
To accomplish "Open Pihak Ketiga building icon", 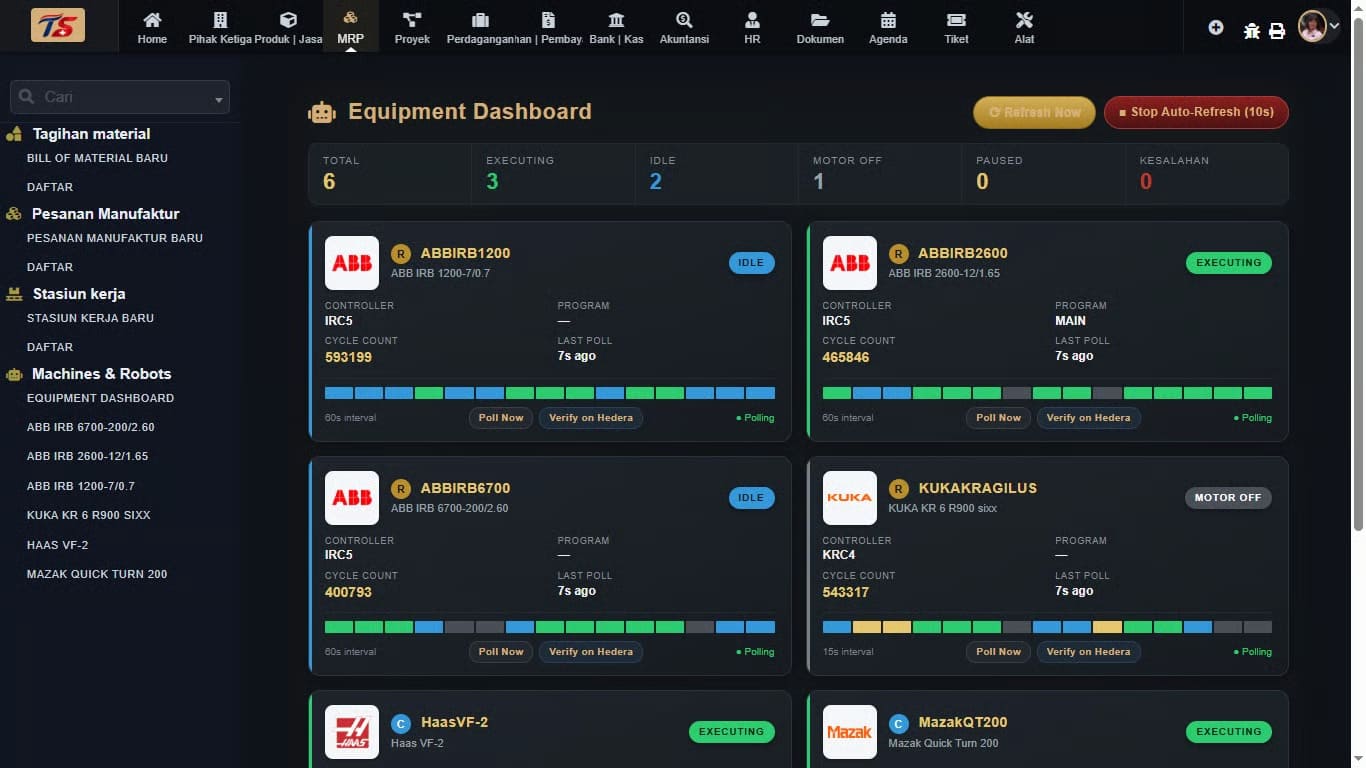I will [x=220, y=19].
